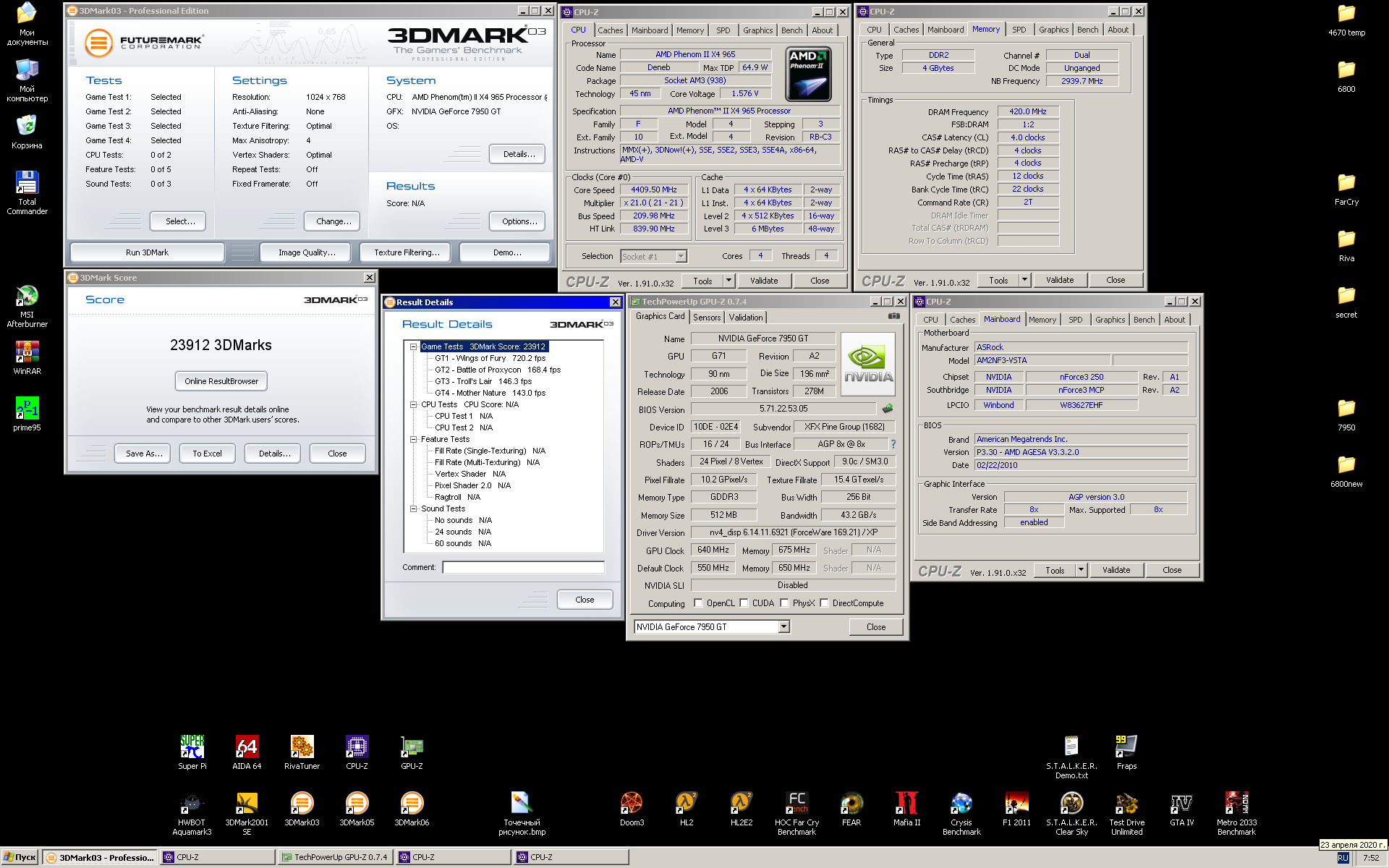Click Change button under 3DMark03 Settings
Viewport: 1389px width, 868px height.
pos(334,221)
